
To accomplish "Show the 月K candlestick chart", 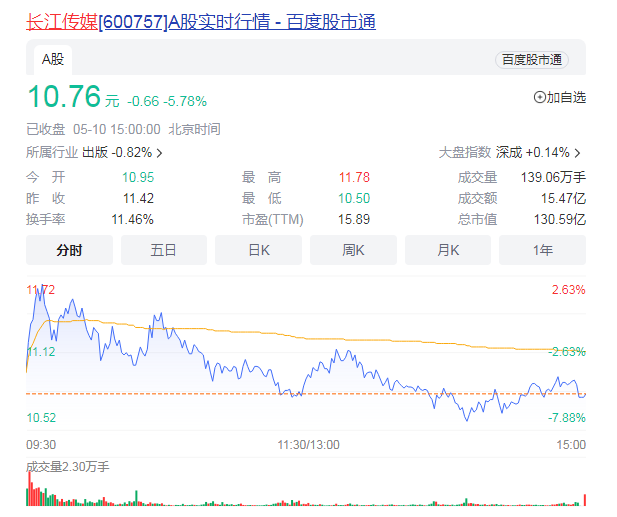I will (x=447, y=250).
